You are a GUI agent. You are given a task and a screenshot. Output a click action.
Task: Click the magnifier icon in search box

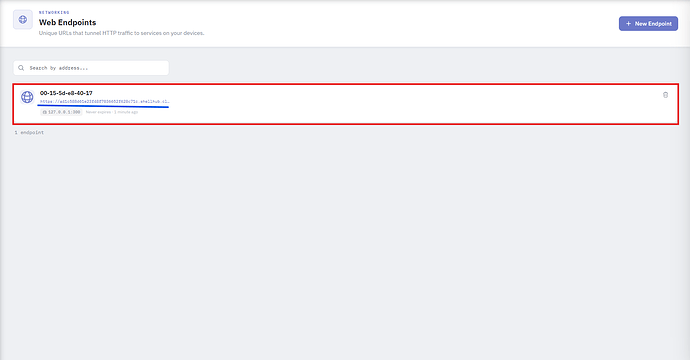tap(21, 68)
